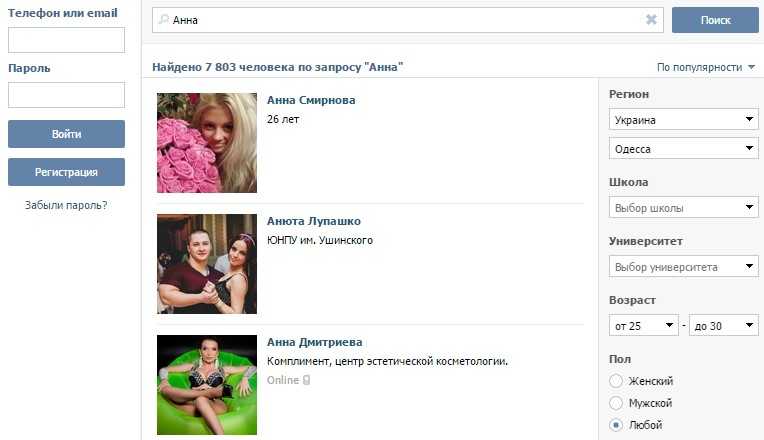This screenshot has width=764, height=440.
Task: Open the Выбор университета dropdown
Action: click(x=684, y=267)
